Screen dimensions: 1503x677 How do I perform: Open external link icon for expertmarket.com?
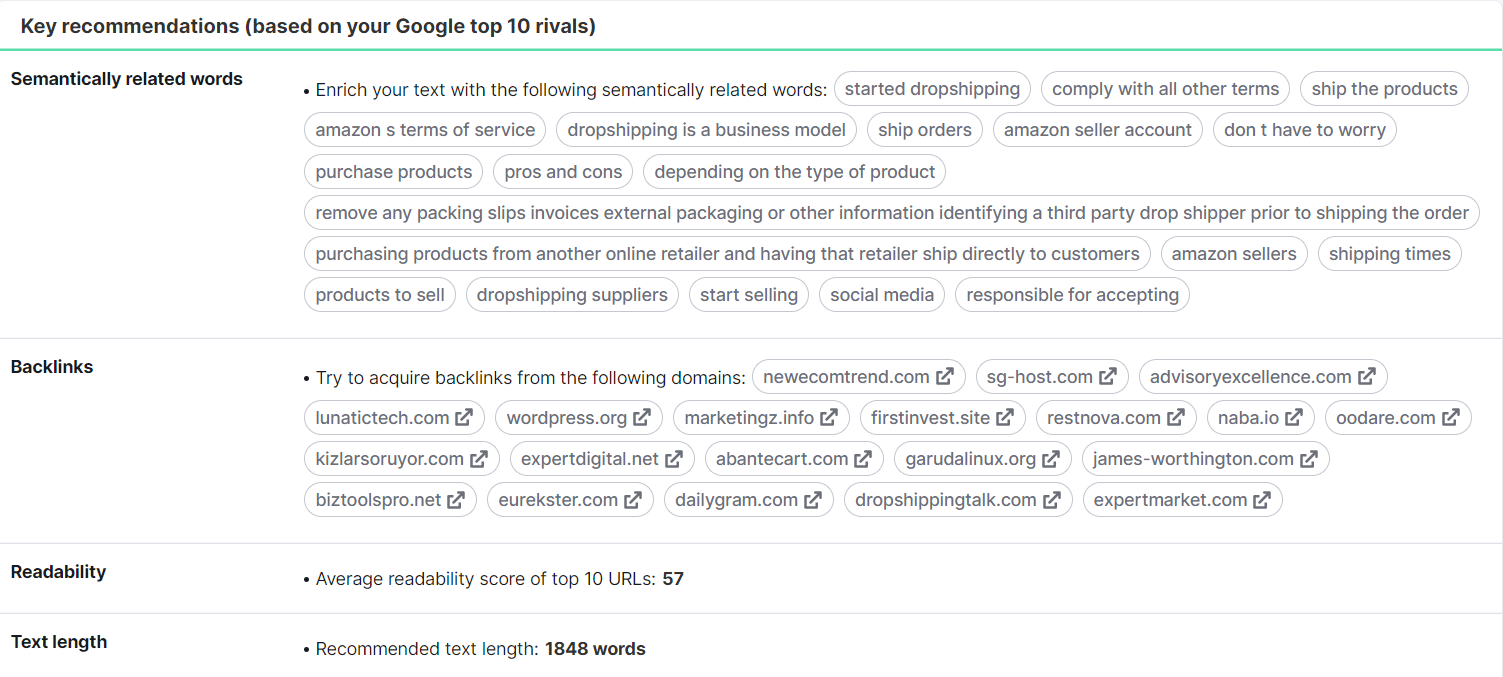(x=1263, y=500)
